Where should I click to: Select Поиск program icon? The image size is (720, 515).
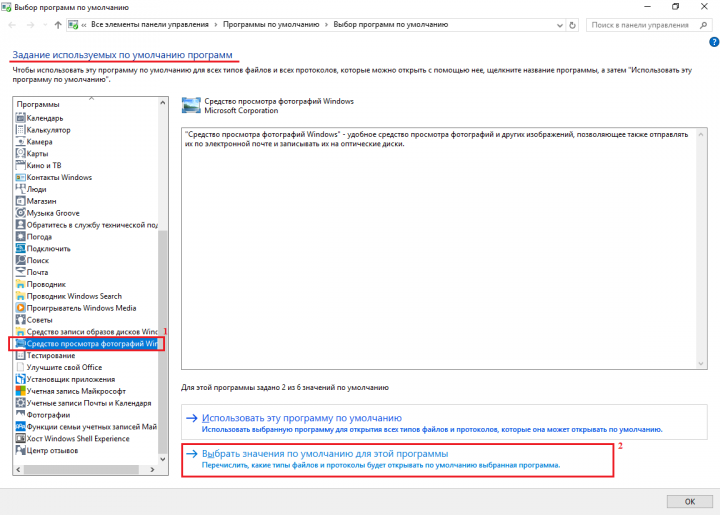point(20,260)
